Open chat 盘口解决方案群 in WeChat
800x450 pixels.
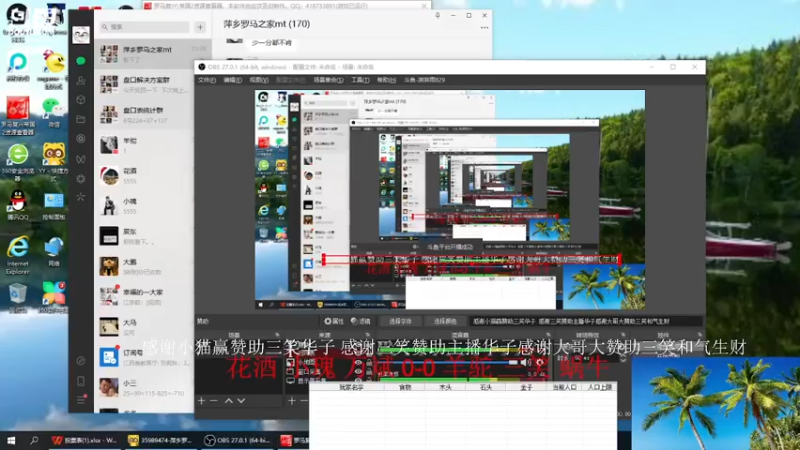pos(145,84)
